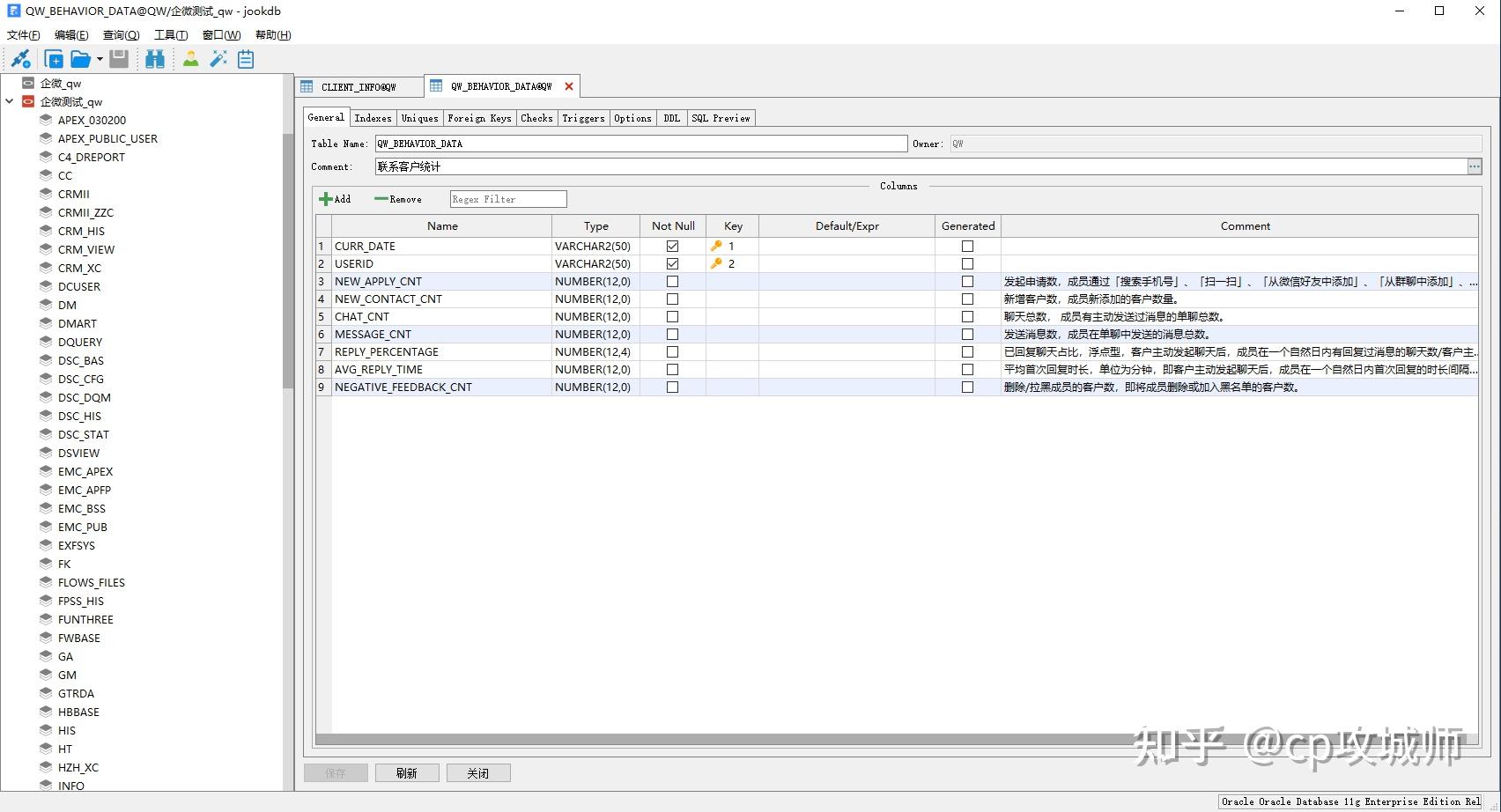
Task: Click the create new object toolbar icon
Action: [x=54, y=58]
